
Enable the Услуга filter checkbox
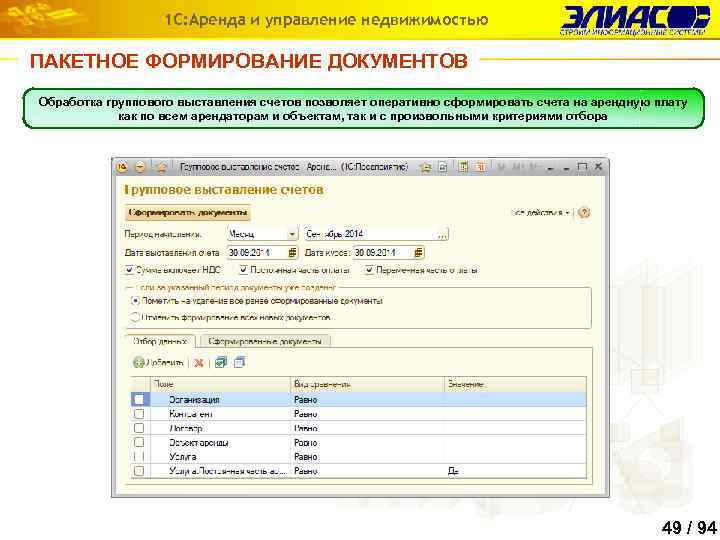pos(139,457)
